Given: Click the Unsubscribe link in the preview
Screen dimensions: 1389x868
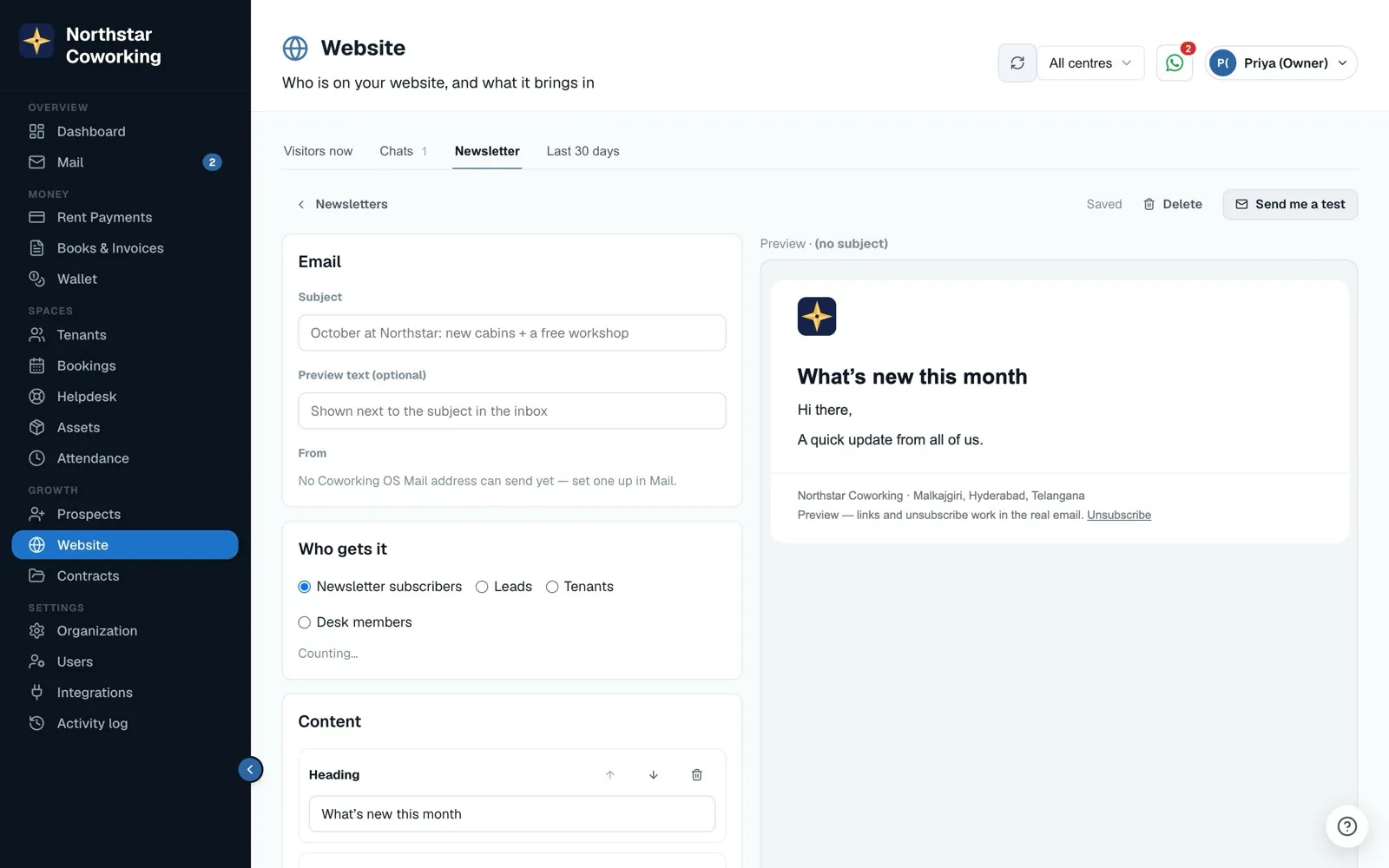Looking at the screenshot, I should tap(1119, 515).
